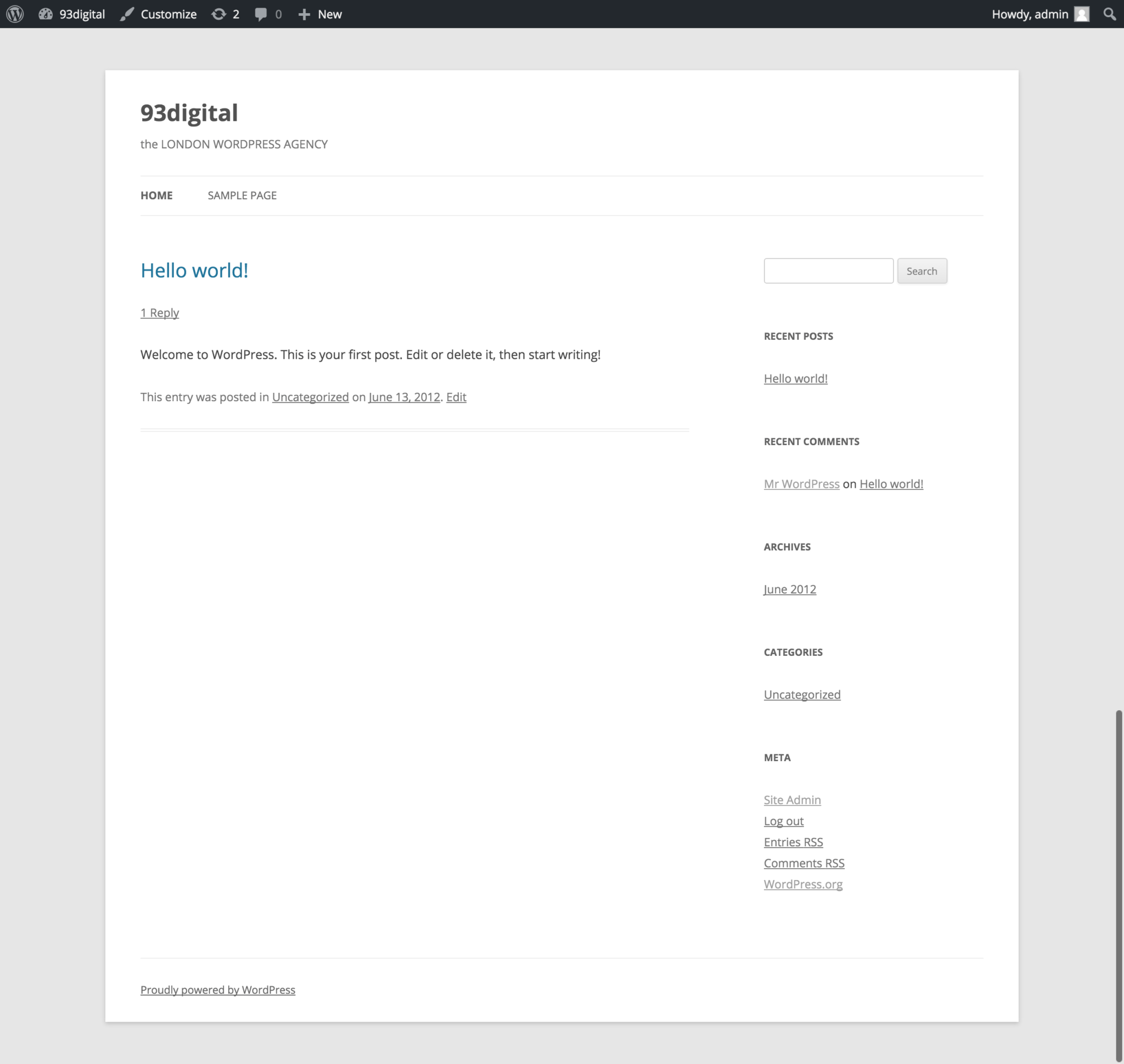Image resolution: width=1124 pixels, height=1064 pixels.
Task: Open the updates circular-arrows icon
Action: click(218, 14)
